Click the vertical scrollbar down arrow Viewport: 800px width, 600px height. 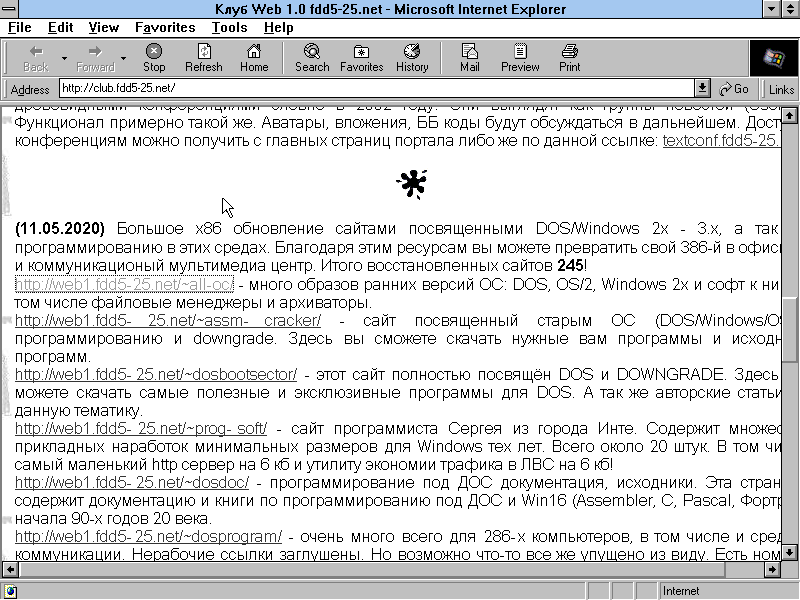pos(789,553)
